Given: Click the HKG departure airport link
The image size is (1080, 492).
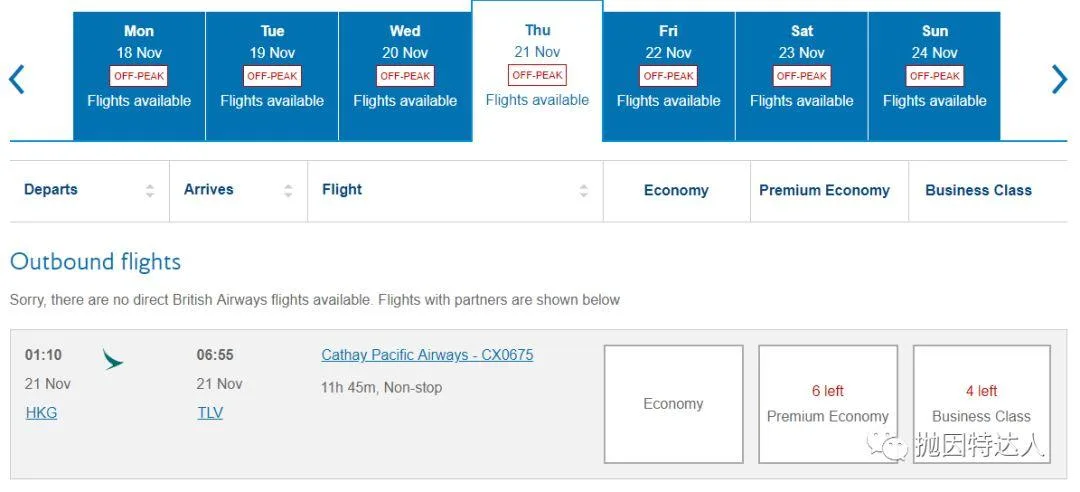Looking at the screenshot, I should point(41,412).
